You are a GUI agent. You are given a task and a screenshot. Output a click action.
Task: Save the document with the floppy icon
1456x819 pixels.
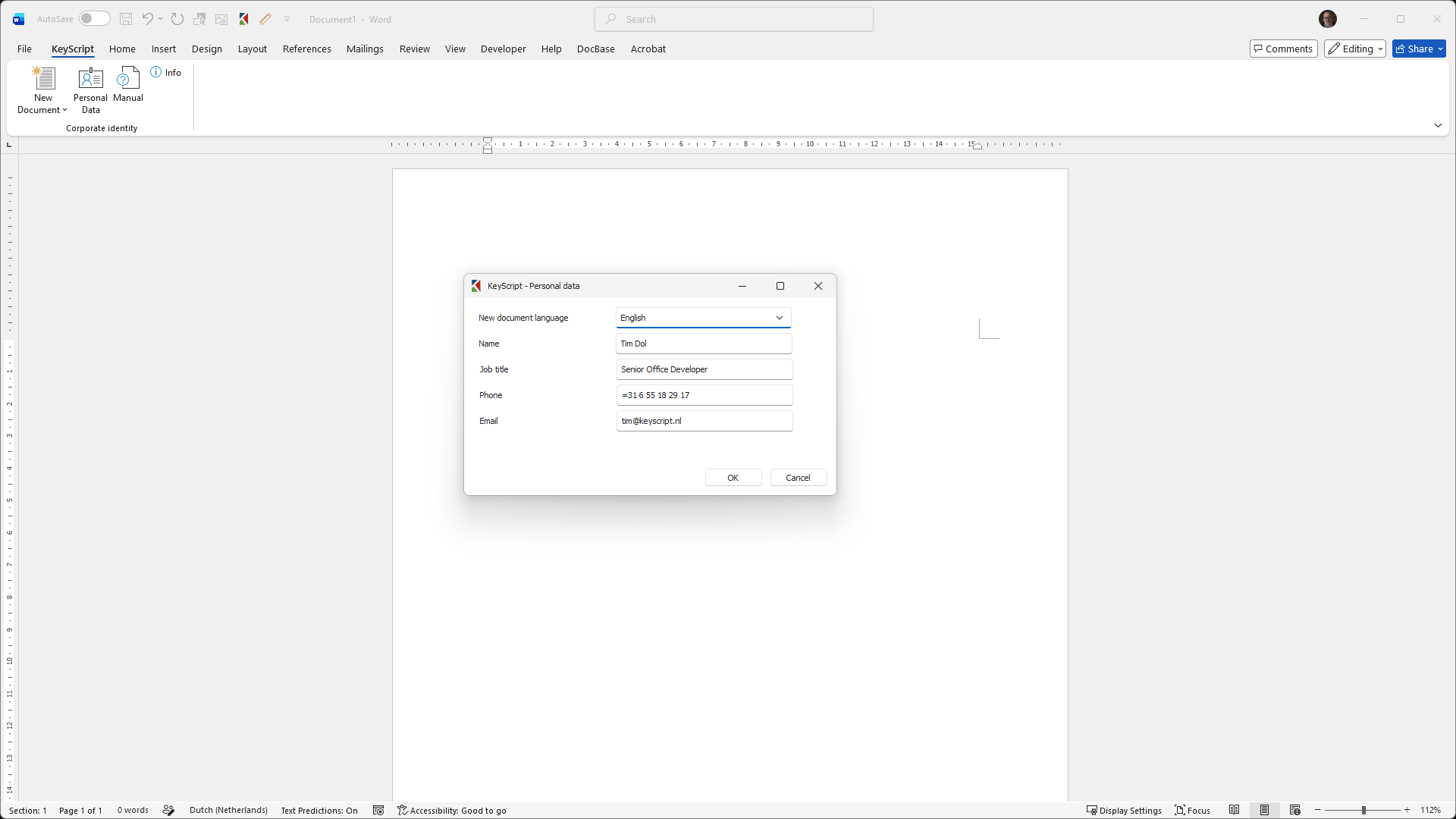point(126,19)
